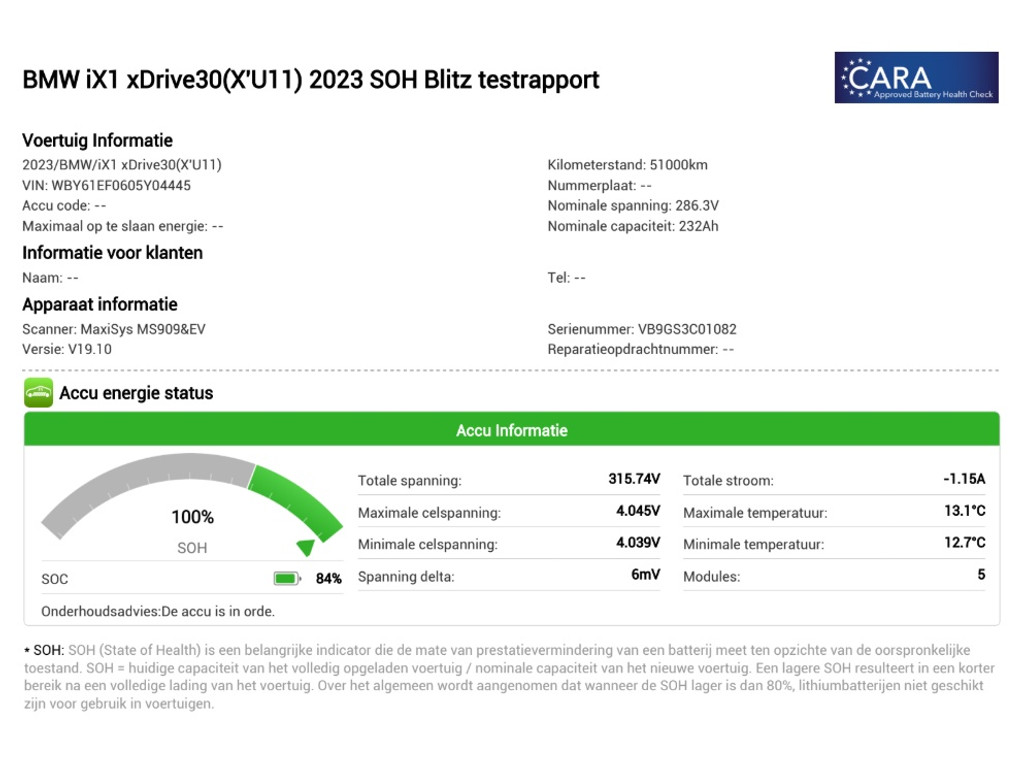Click the Spanning delta 6mV row
The width and height of the screenshot is (1024, 768).
click(509, 577)
